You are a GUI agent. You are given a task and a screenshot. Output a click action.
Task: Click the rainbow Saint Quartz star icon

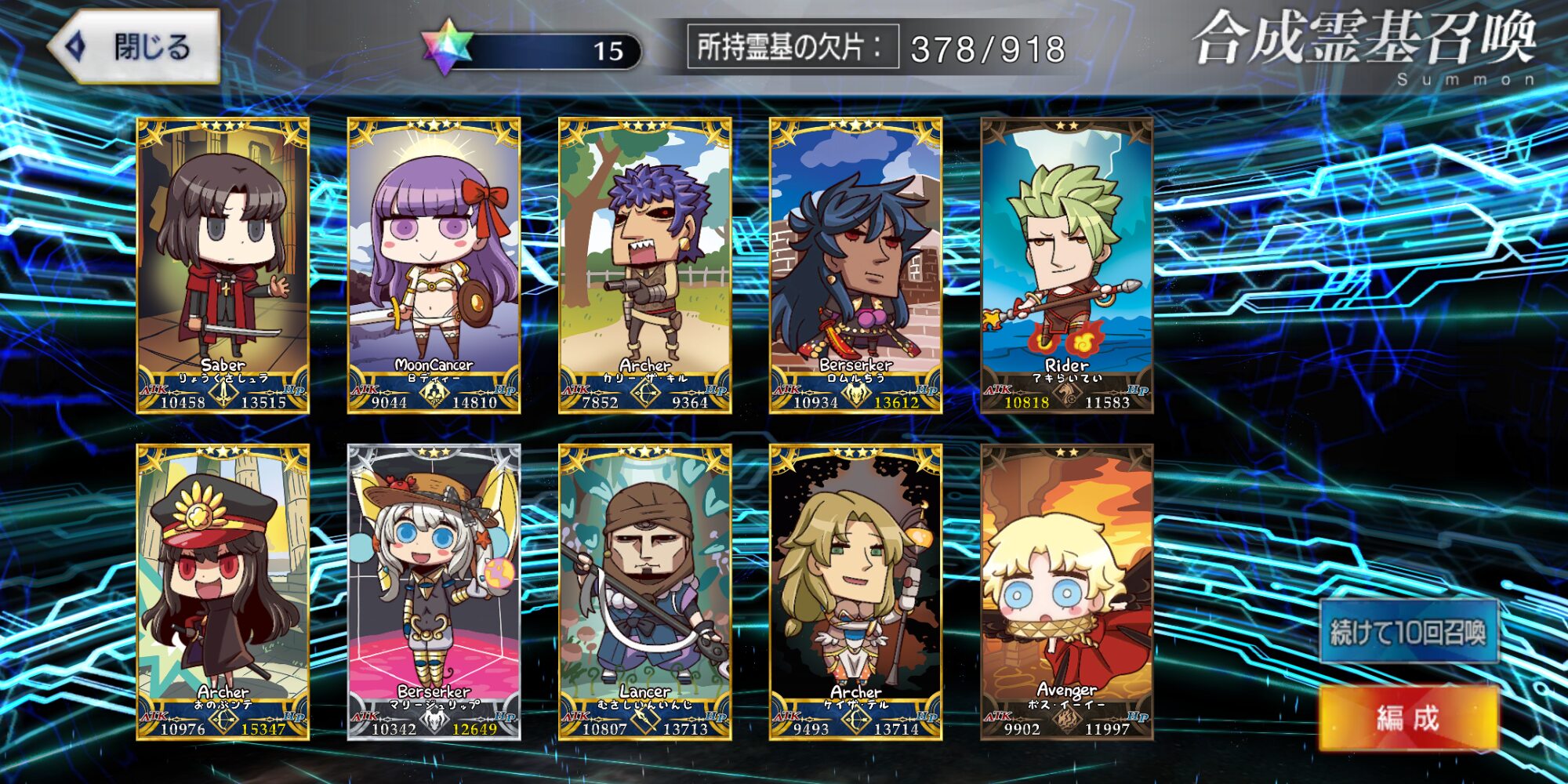(447, 47)
